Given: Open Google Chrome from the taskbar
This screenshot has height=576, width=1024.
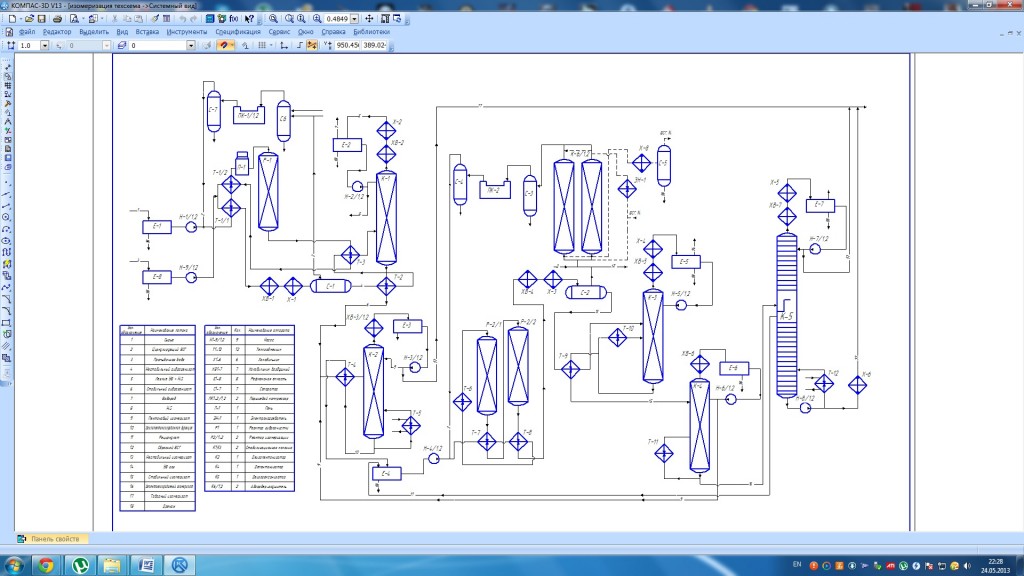Looking at the screenshot, I should click(x=45, y=565).
